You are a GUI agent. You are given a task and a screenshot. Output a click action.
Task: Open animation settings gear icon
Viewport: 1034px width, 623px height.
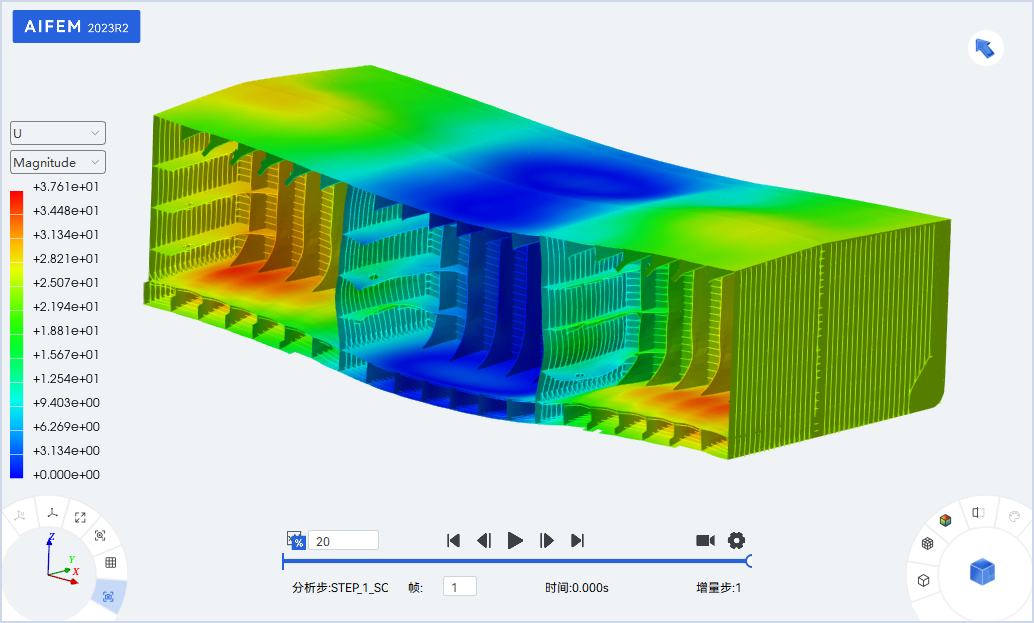click(x=737, y=541)
